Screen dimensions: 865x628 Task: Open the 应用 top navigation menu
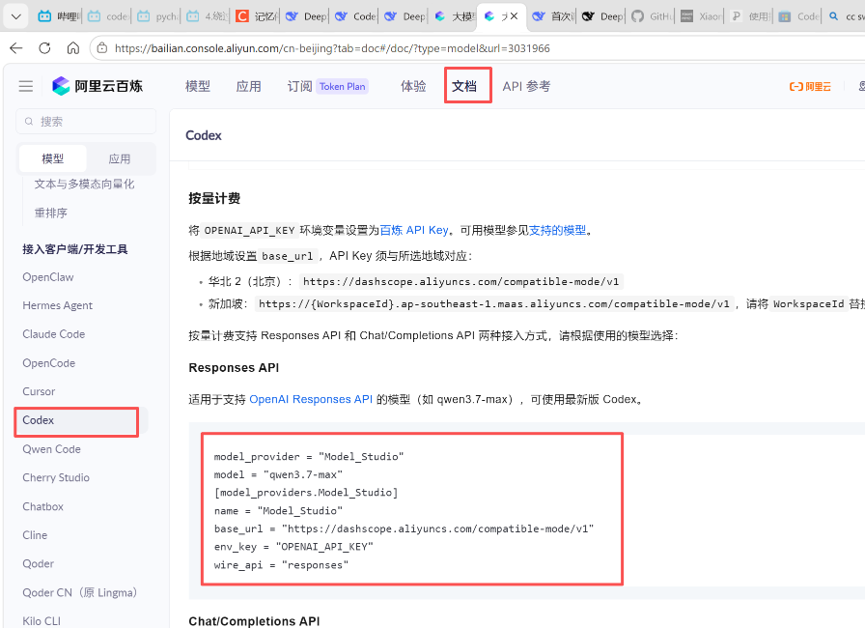click(x=248, y=86)
